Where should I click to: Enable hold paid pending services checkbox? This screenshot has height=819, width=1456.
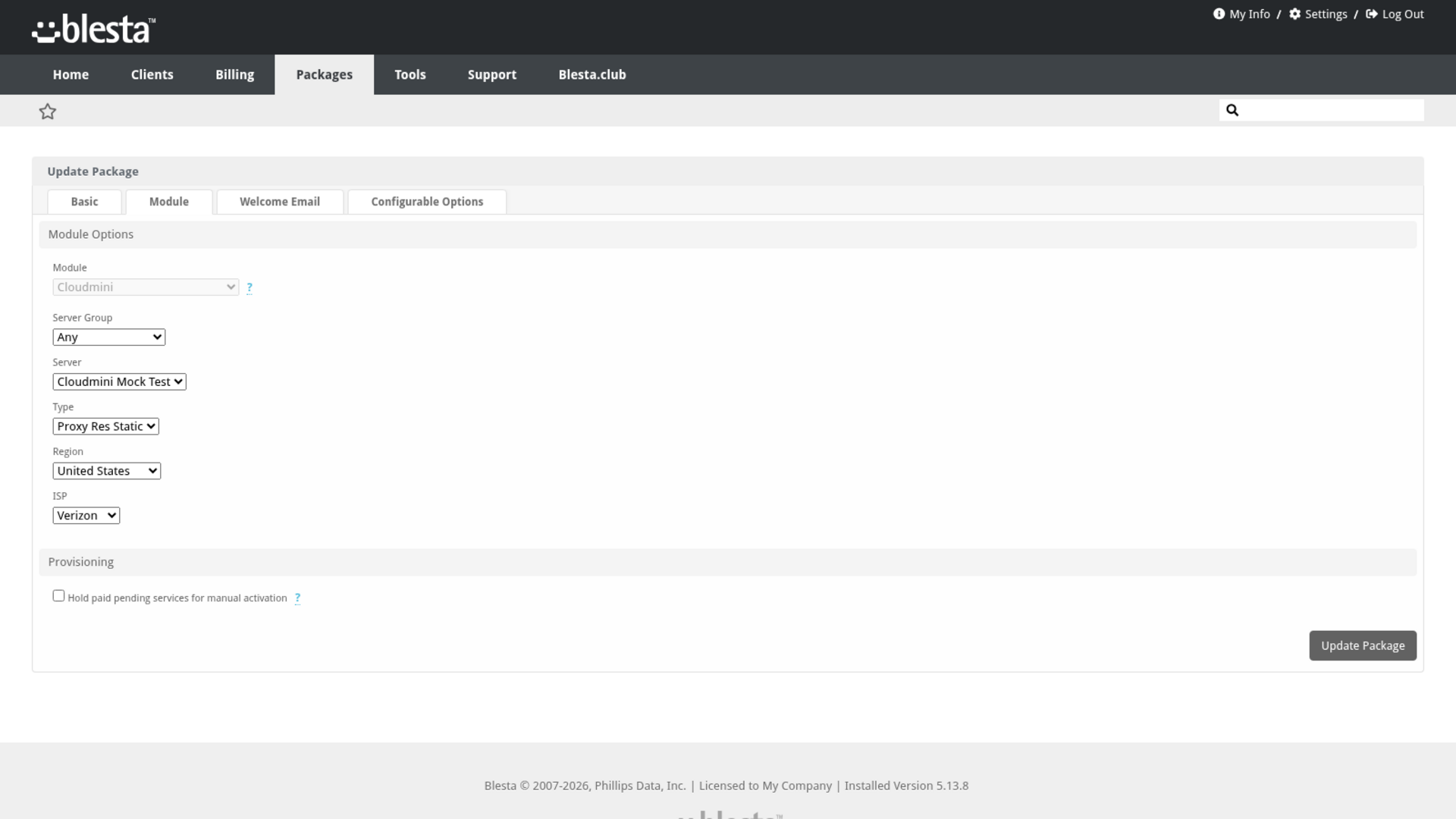(58, 595)
